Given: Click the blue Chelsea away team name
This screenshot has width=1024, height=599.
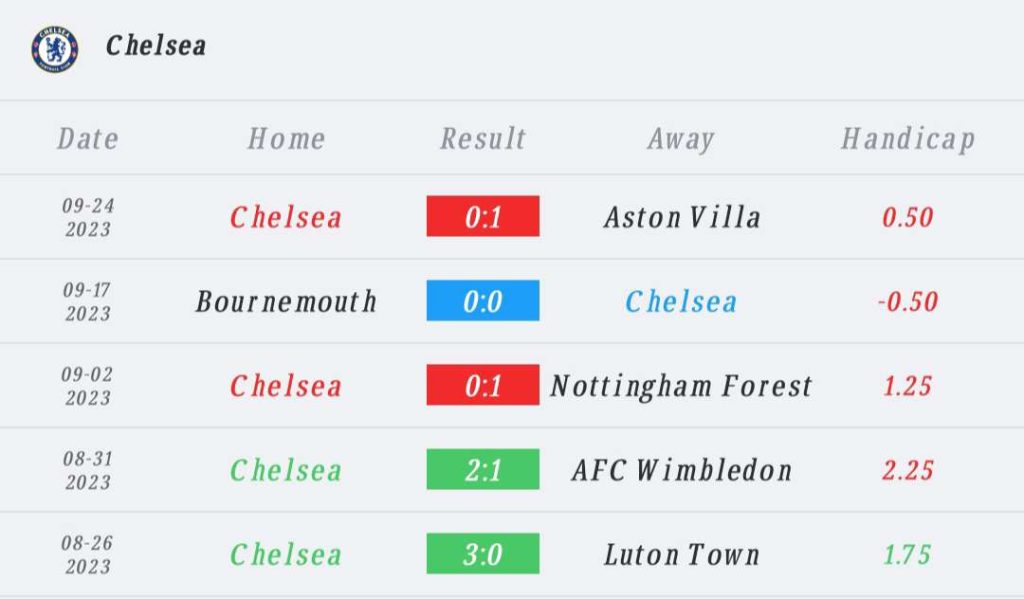Looking at the screenshot, I should (x=681, y=301).
